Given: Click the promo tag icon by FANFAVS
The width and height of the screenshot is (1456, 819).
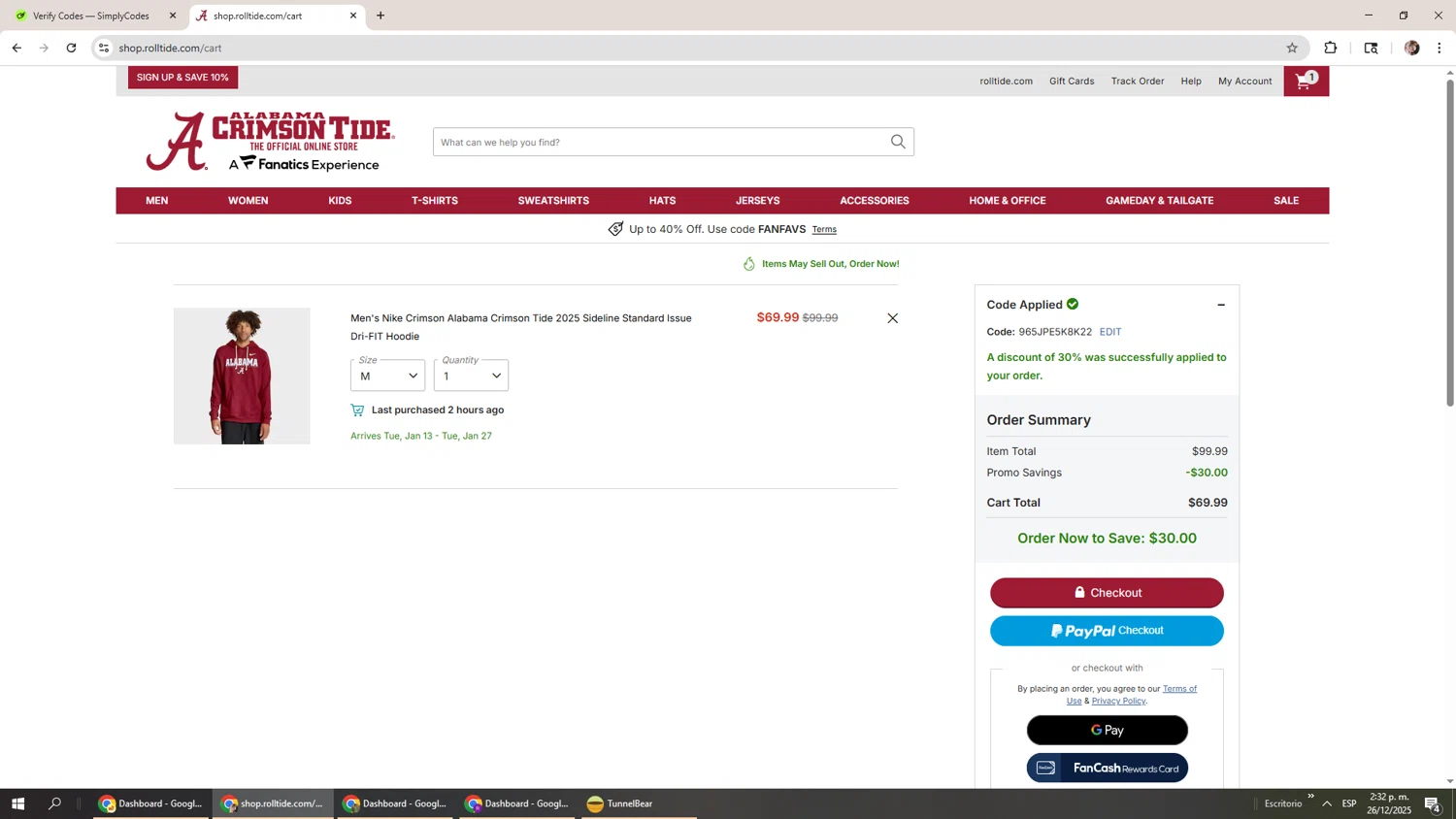Looking at the screenshot, I should pos(615,229).
